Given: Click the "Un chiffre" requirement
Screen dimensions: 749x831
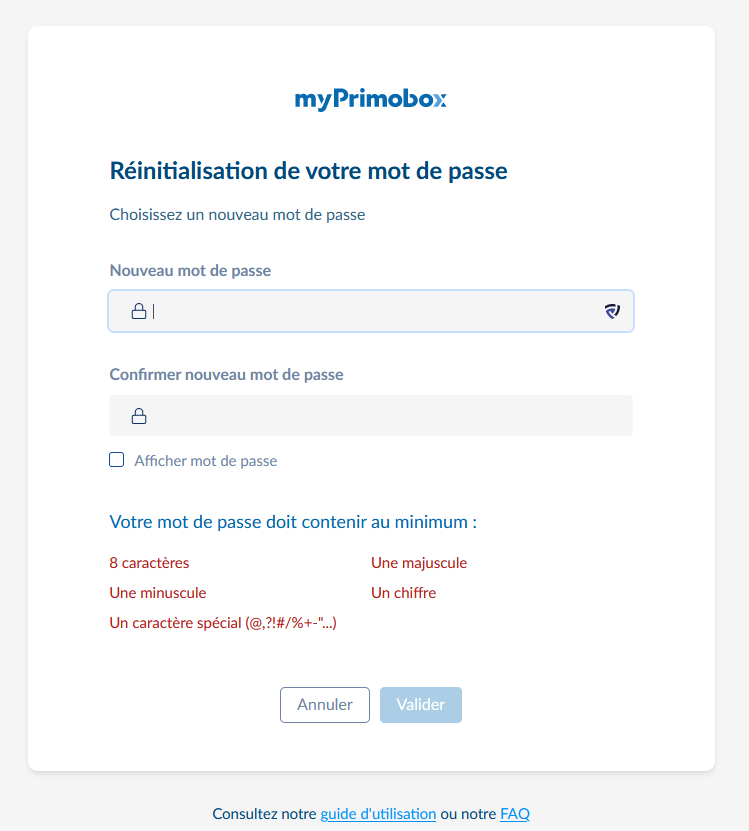Looking at the screenshot, I should (x=404, y=593).
